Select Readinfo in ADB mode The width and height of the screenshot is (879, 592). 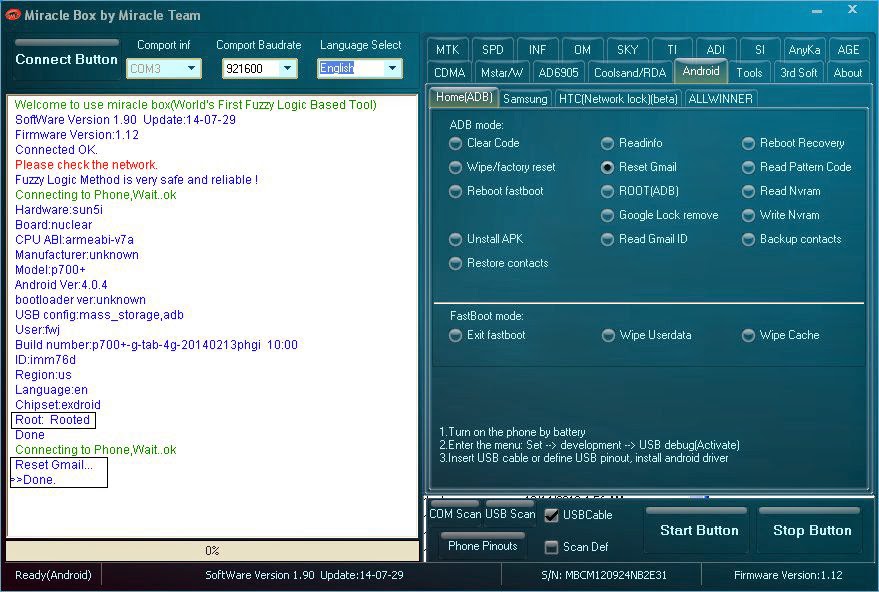tap(607, 144)
